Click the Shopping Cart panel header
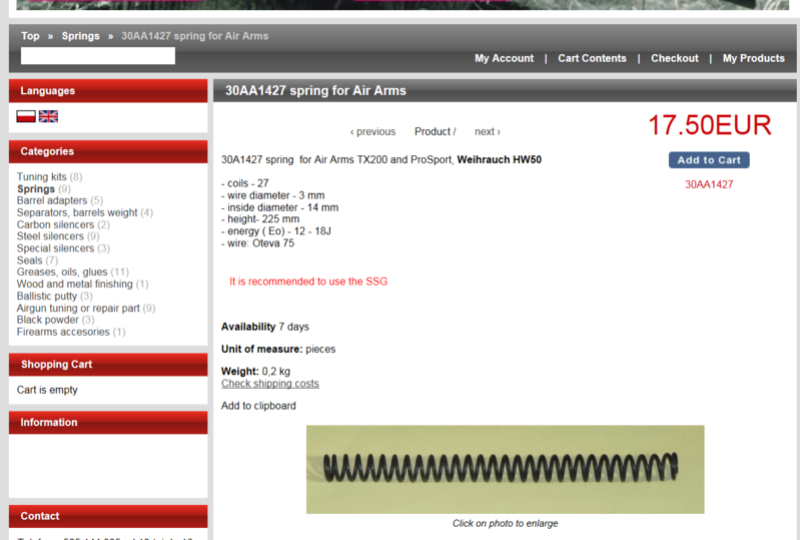 click(108, 364)
